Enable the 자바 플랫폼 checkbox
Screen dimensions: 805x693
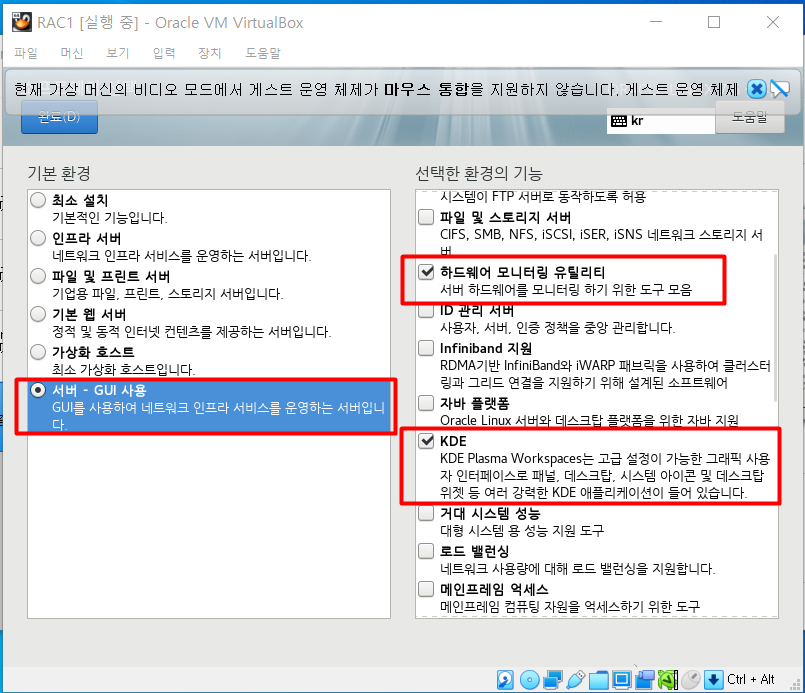click(426, 403)
